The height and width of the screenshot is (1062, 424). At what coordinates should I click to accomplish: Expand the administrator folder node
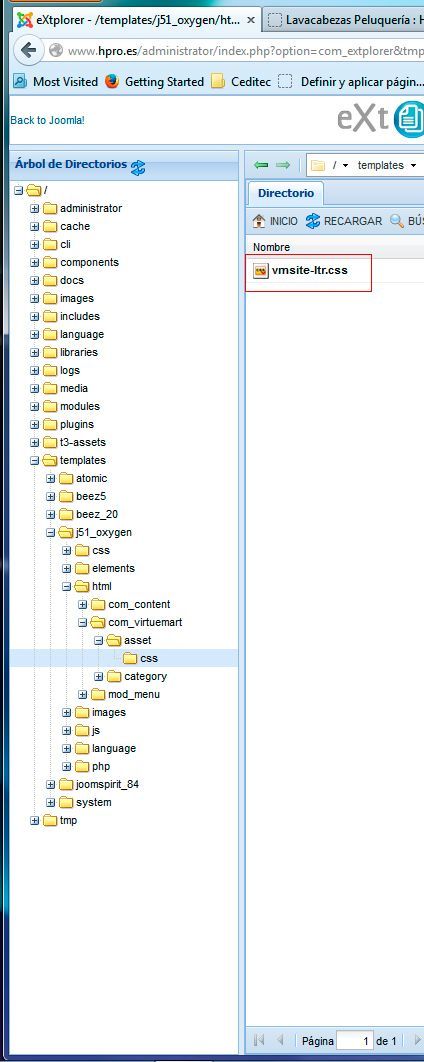coord(35,209)
